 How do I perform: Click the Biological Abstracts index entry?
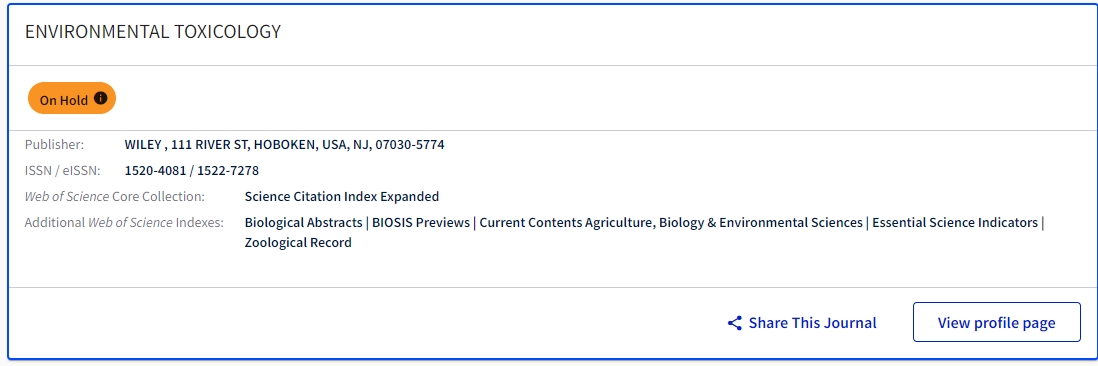(303, 223)
